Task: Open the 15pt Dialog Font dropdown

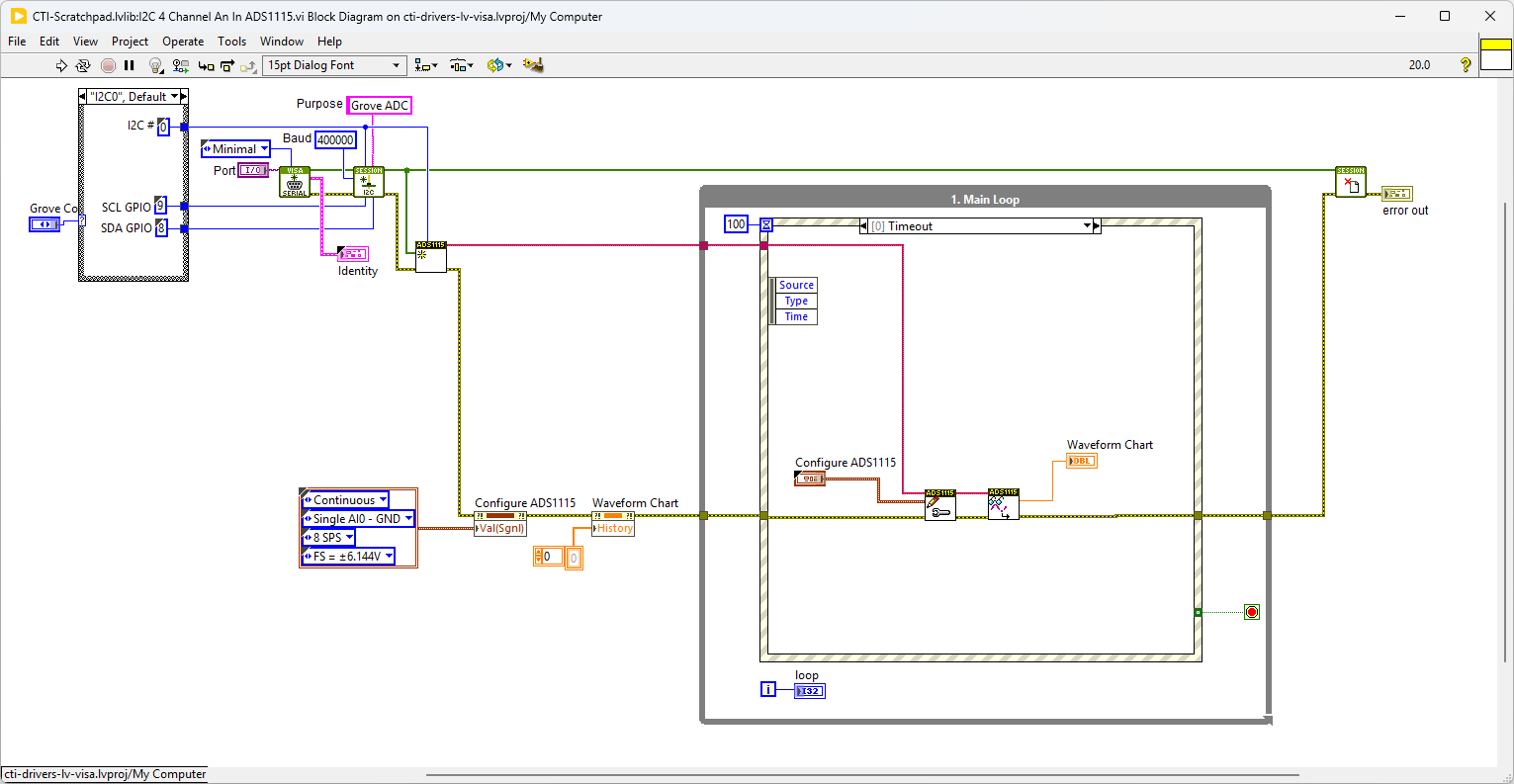Action: click(335, 65)
